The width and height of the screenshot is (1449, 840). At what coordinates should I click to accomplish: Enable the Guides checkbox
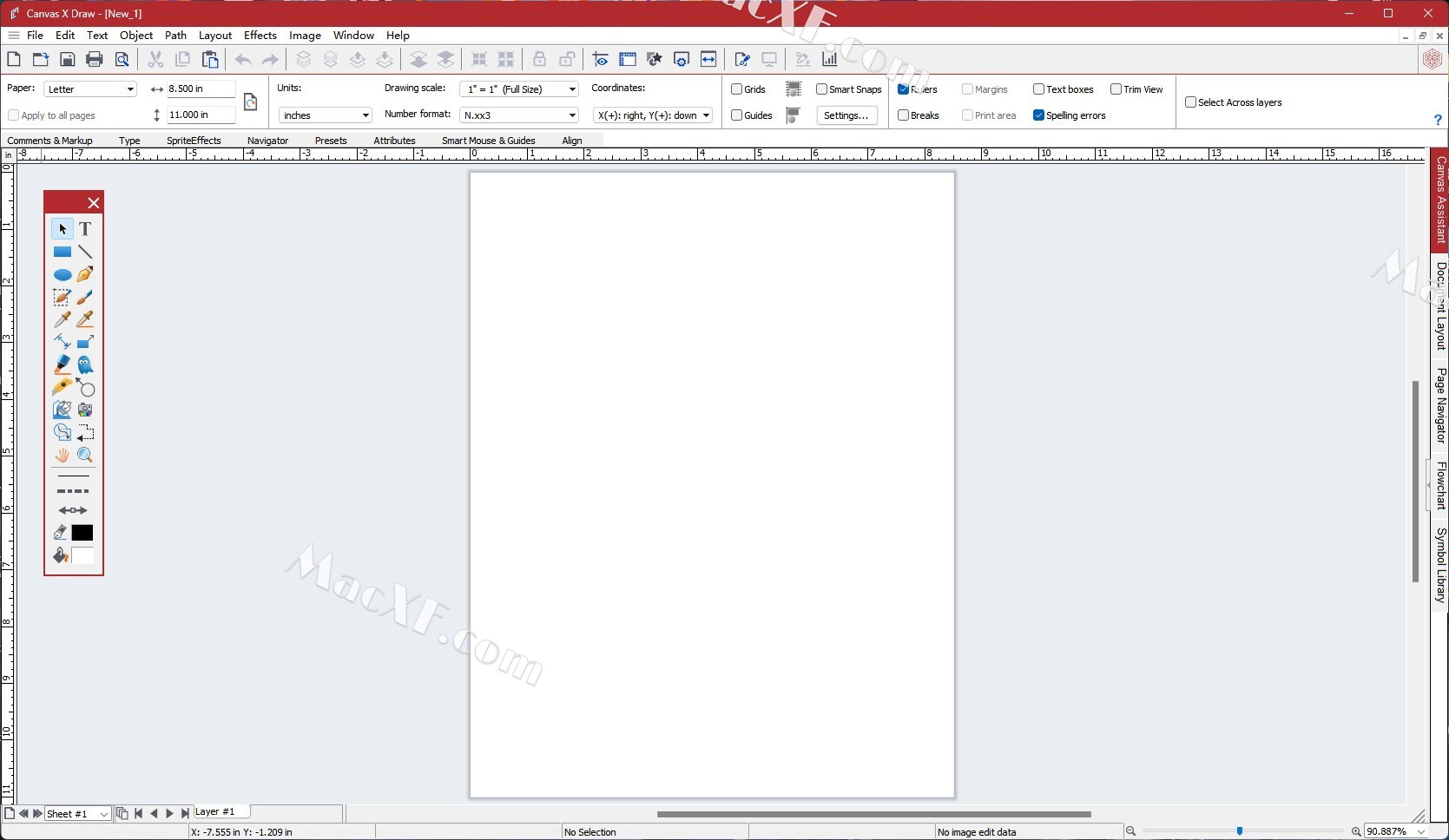(736, 115)
